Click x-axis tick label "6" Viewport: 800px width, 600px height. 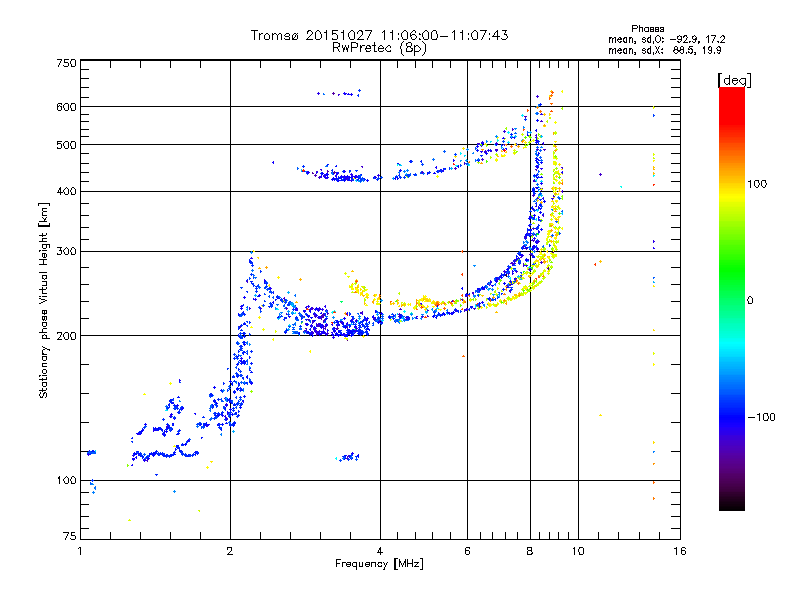467,551
